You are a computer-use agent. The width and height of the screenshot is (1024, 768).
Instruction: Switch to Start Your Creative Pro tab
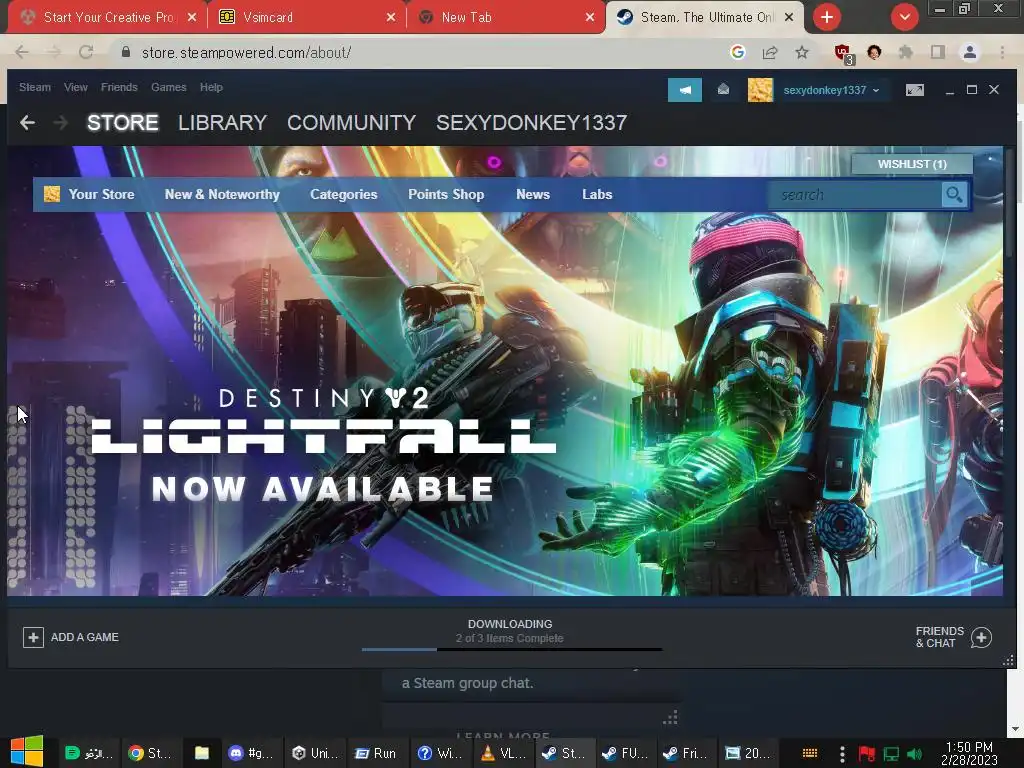point(108,17)
